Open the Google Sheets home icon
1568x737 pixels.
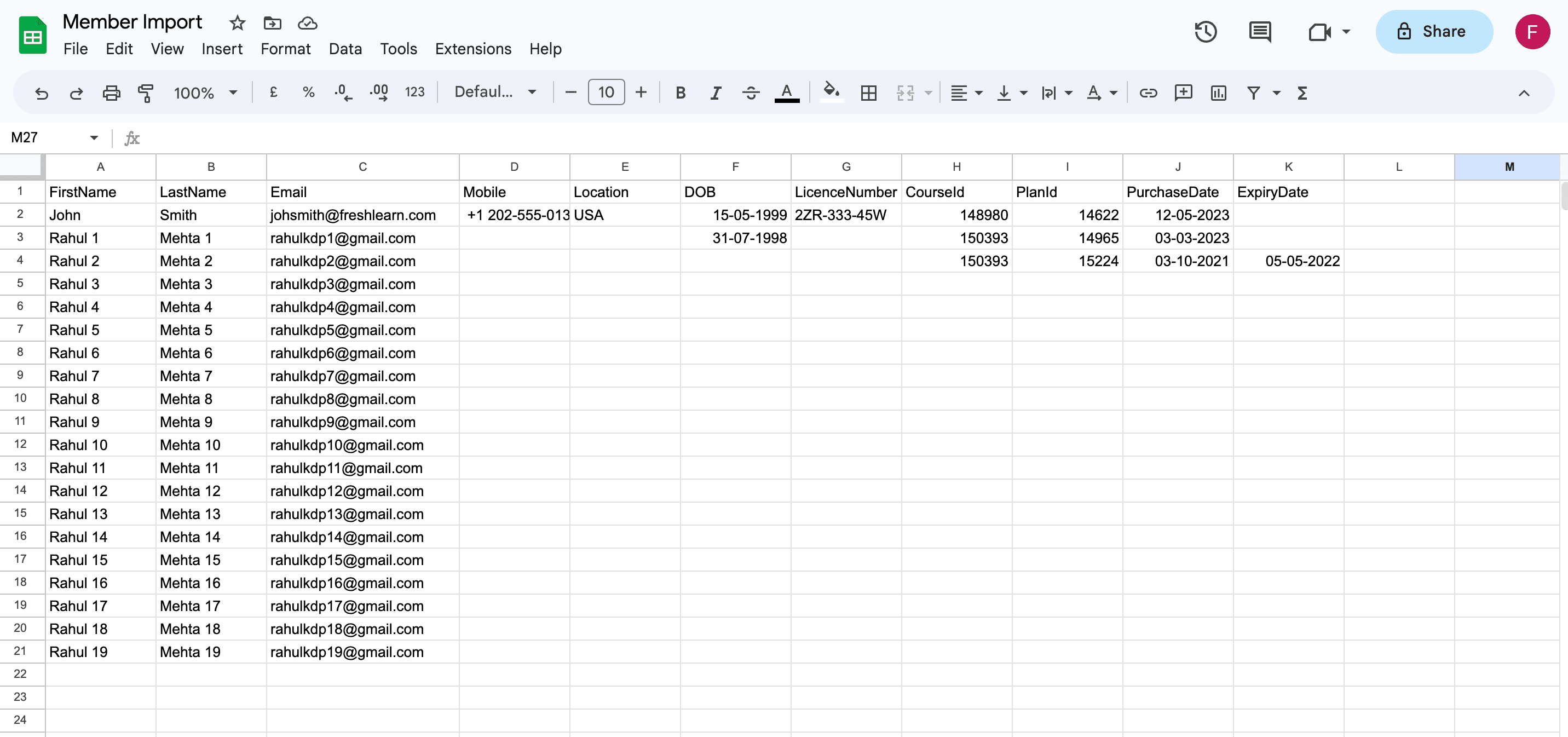[x=32, y=34]
